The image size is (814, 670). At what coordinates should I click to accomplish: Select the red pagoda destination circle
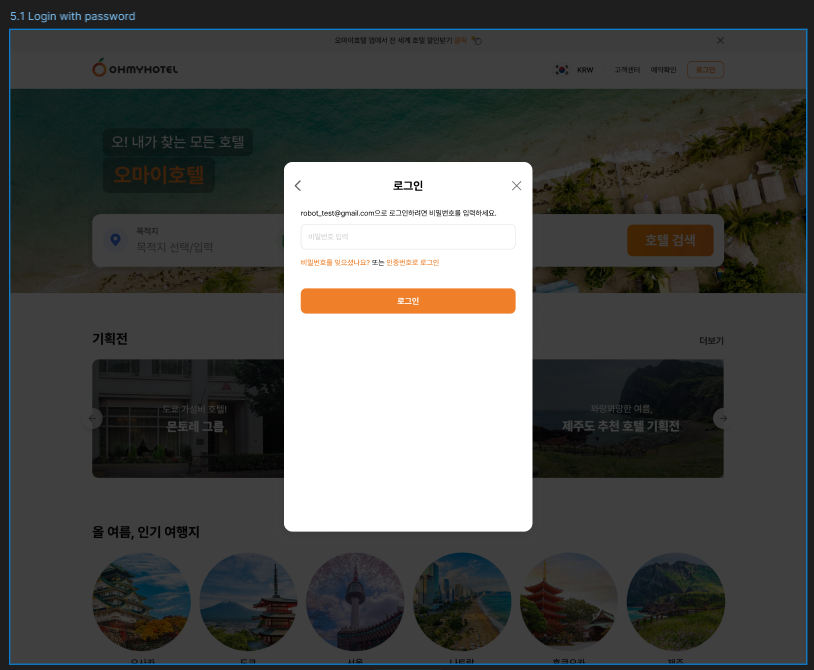pyautogui.click(x=569, y=602)
